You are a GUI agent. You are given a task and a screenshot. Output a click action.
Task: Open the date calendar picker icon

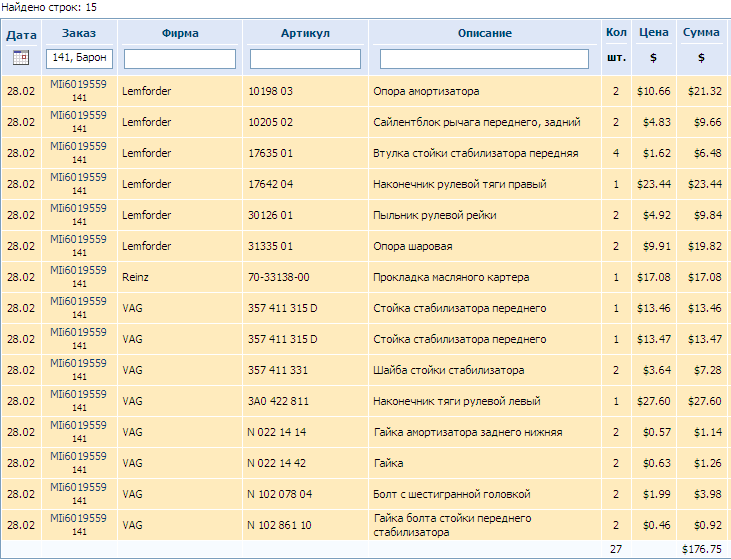click(x=21, y=58)
